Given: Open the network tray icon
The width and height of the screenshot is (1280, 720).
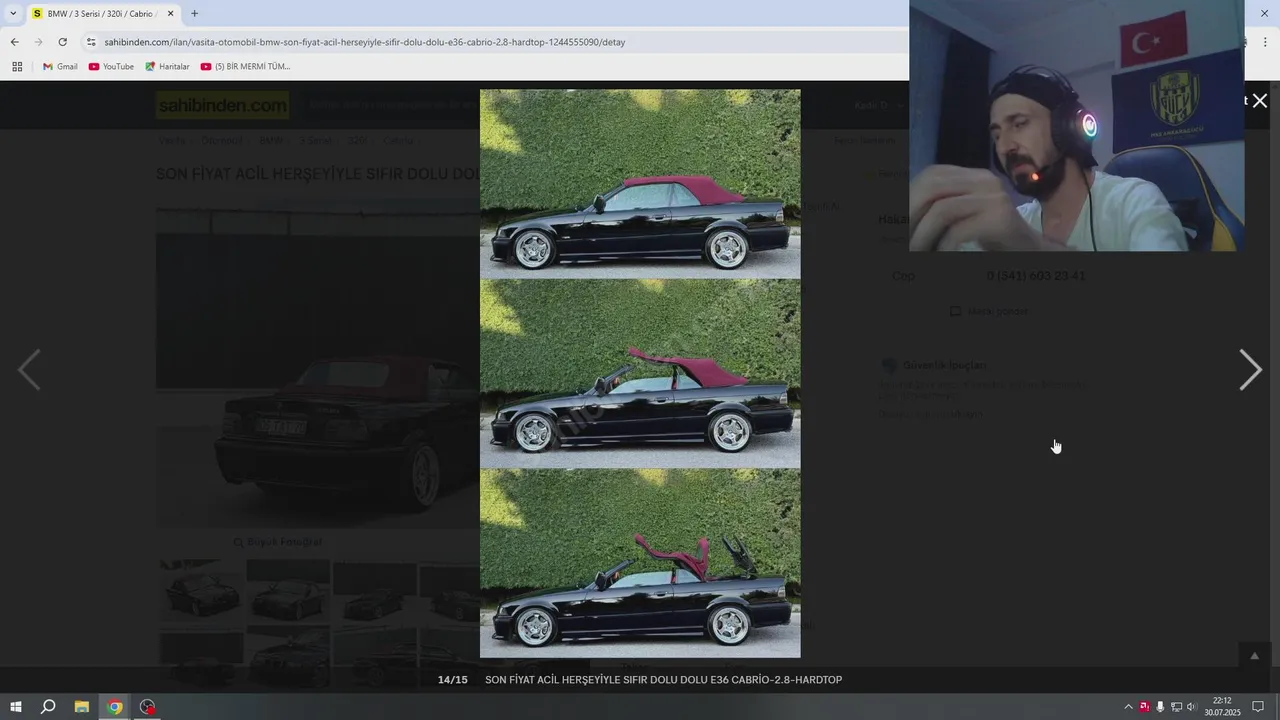Looking at the screenshot, I should pyautogui.click(x=1176, y=707).
